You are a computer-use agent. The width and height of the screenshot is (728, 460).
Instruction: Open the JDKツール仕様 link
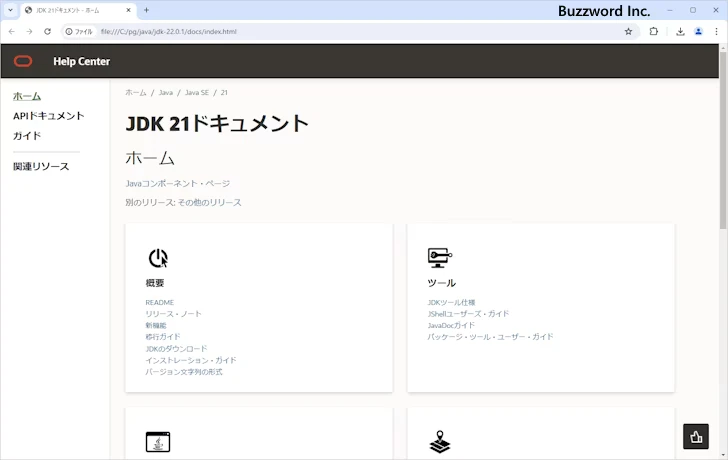tap(451, 302)
